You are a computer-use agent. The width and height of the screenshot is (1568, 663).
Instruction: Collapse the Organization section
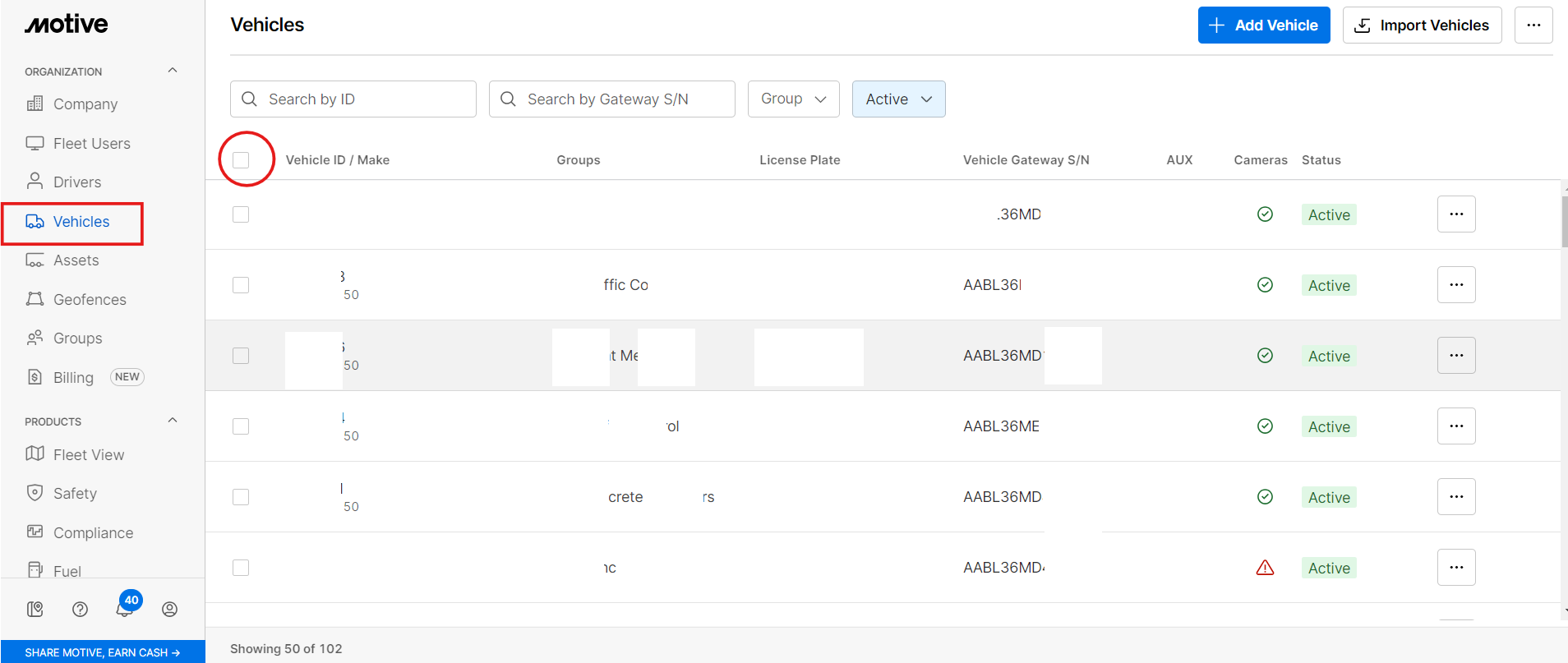click(173, 71)
